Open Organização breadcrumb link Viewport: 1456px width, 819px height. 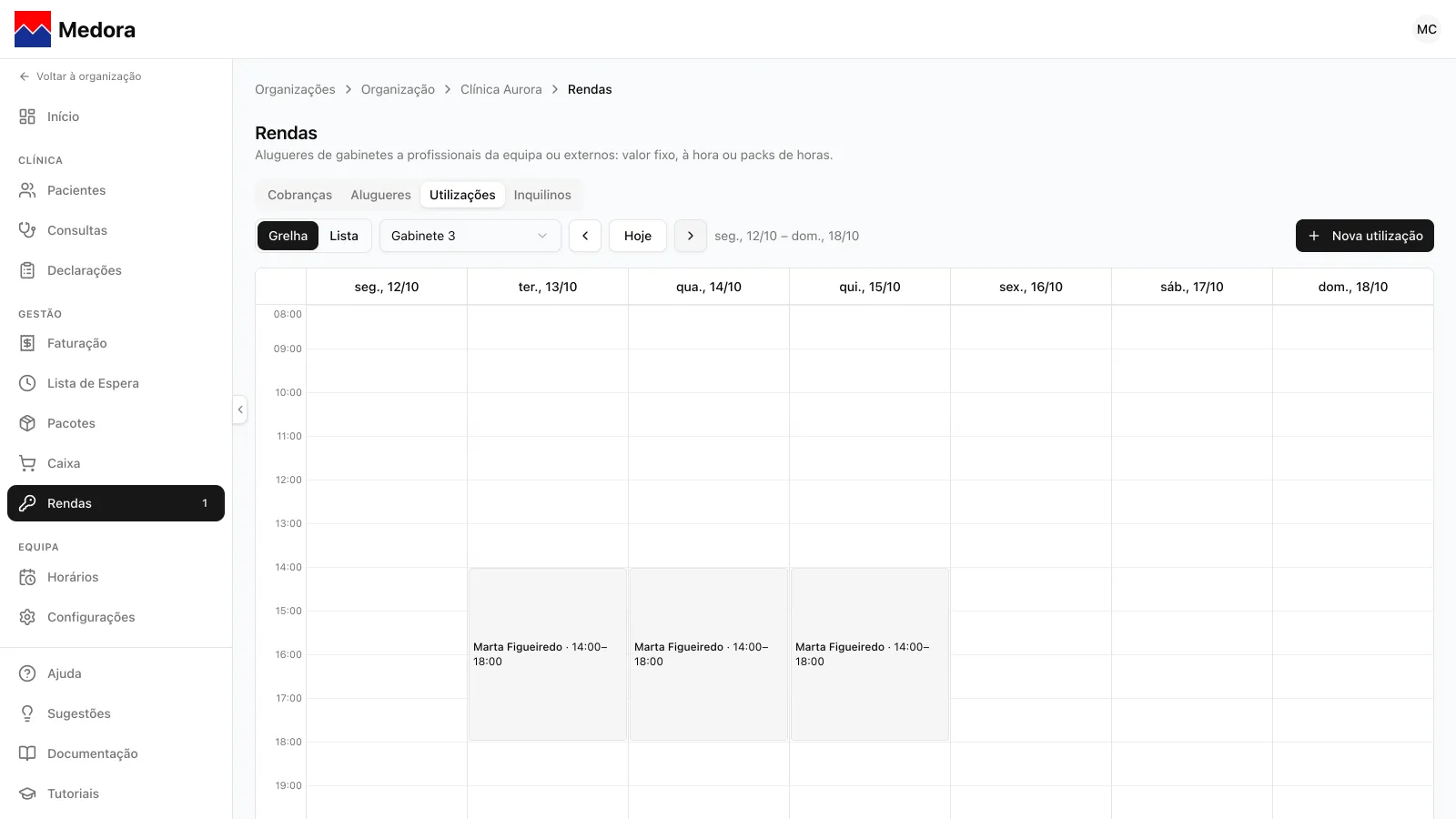(x=398, y=89)
